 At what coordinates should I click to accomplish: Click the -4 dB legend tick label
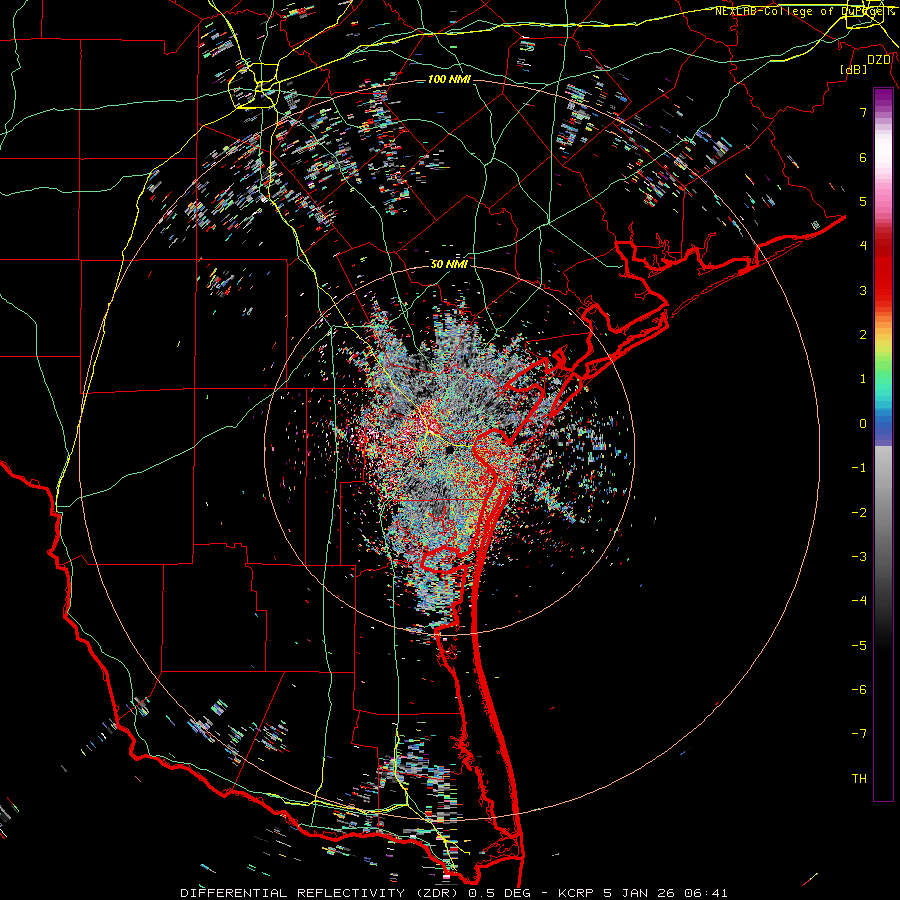point(859,600)
